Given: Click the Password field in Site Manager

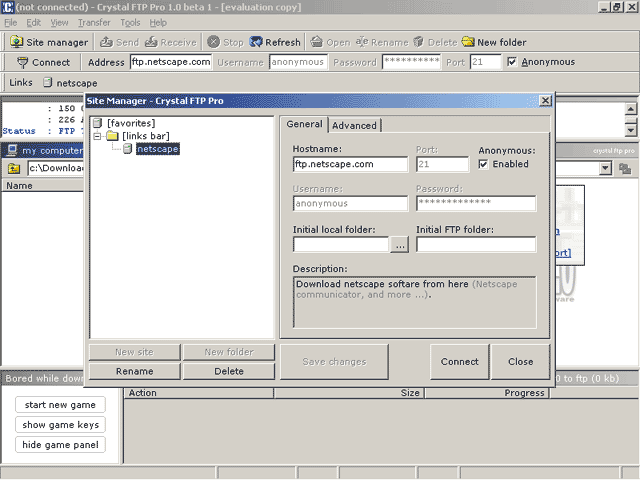Looking at the screenshot, I should click(476, 203).
